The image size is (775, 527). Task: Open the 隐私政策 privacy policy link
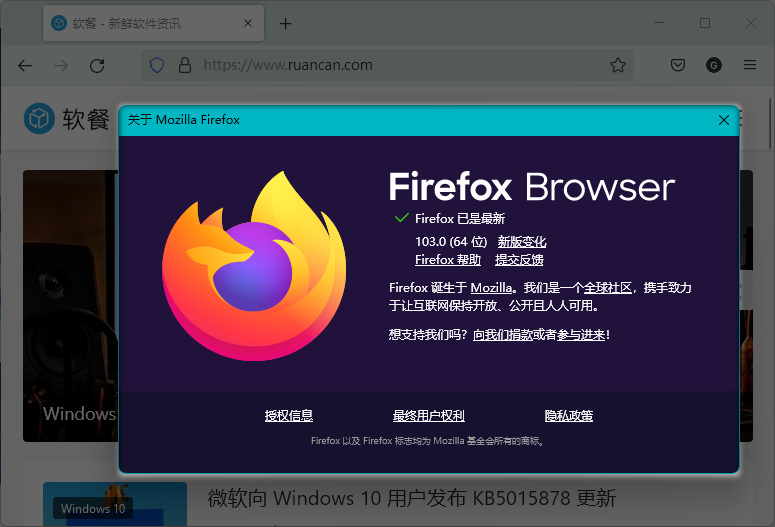(569, 416)
